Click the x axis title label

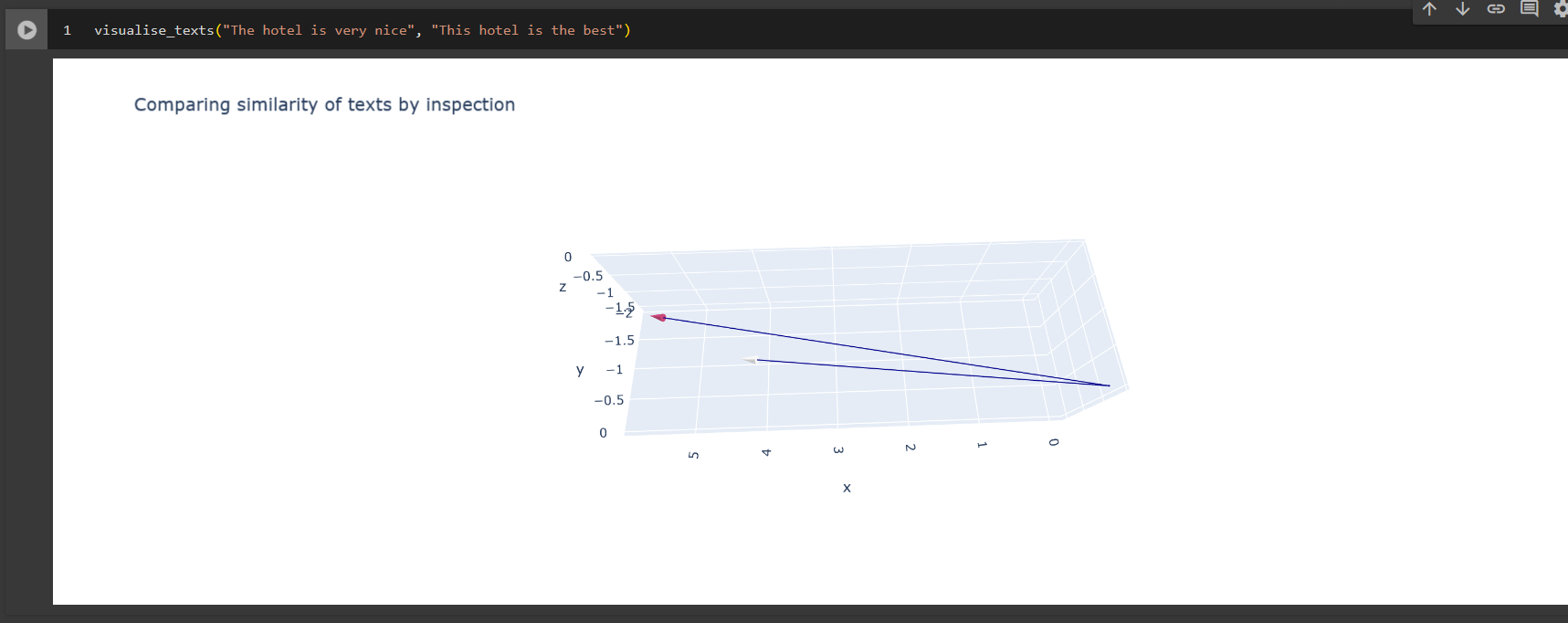(x=847, y=488)
